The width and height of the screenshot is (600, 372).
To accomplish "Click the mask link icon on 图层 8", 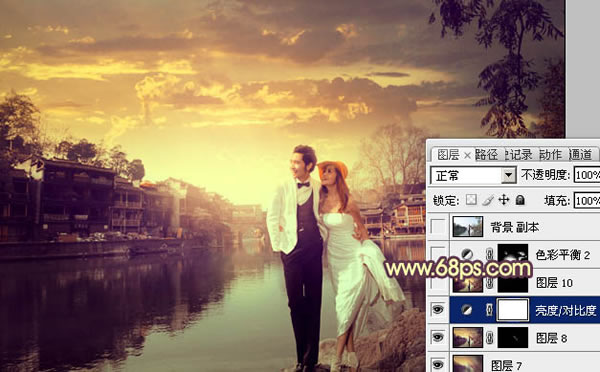I will coord(489,338).
